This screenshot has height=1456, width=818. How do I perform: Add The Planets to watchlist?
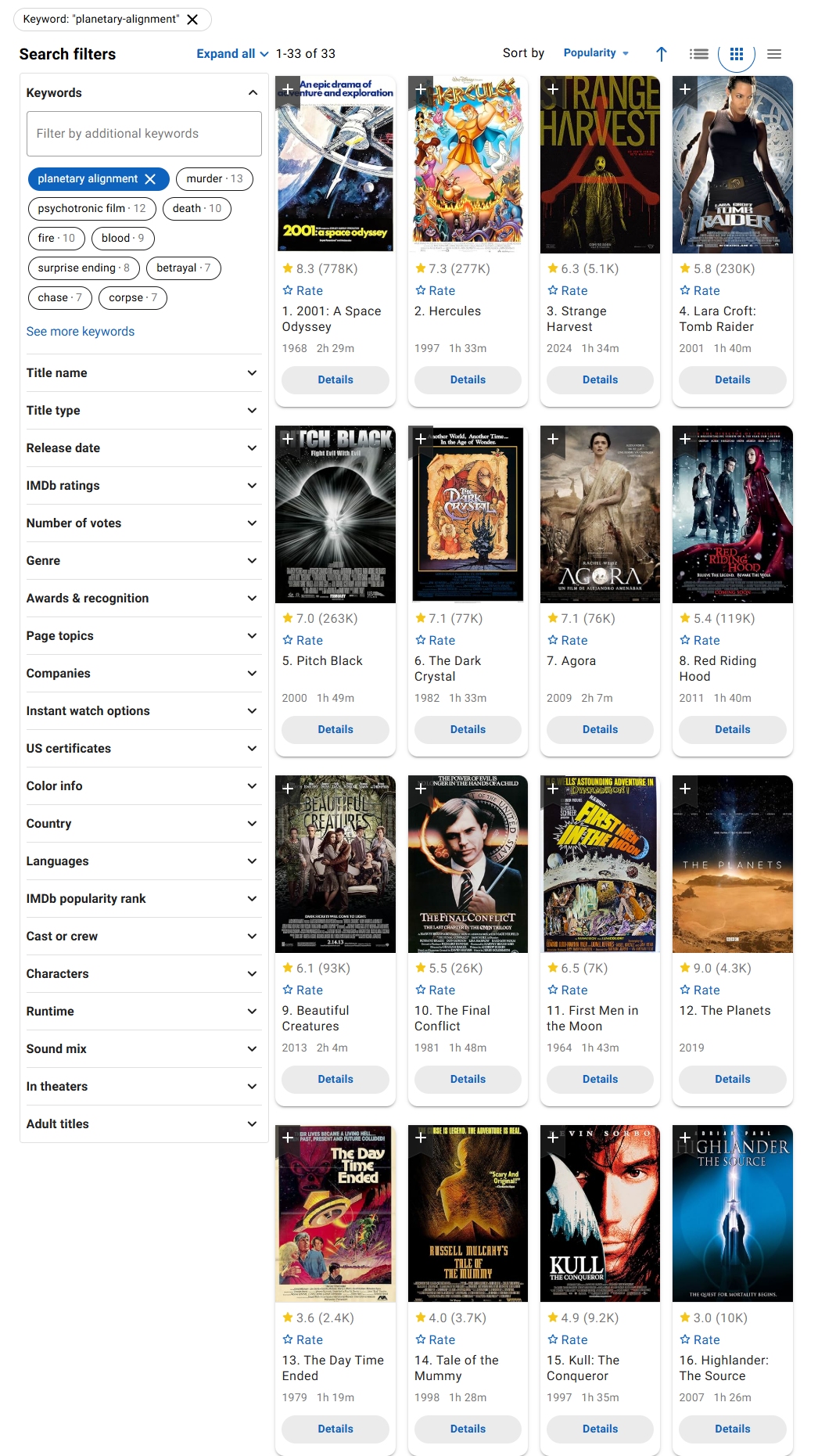point(685,789)
